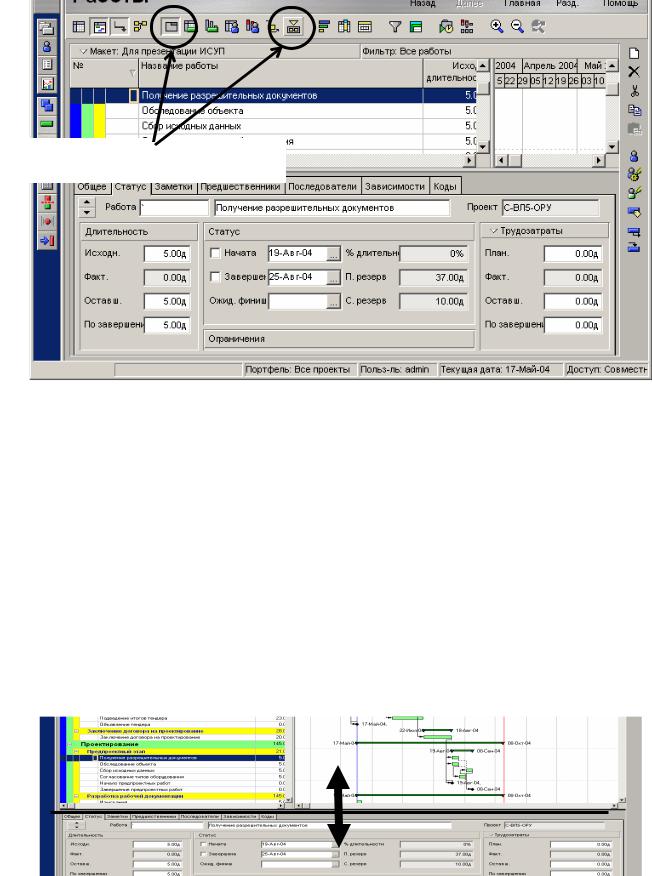Switch to the Заметки tab
Screen dimensions: 652x876
click(x=173, y=187)
